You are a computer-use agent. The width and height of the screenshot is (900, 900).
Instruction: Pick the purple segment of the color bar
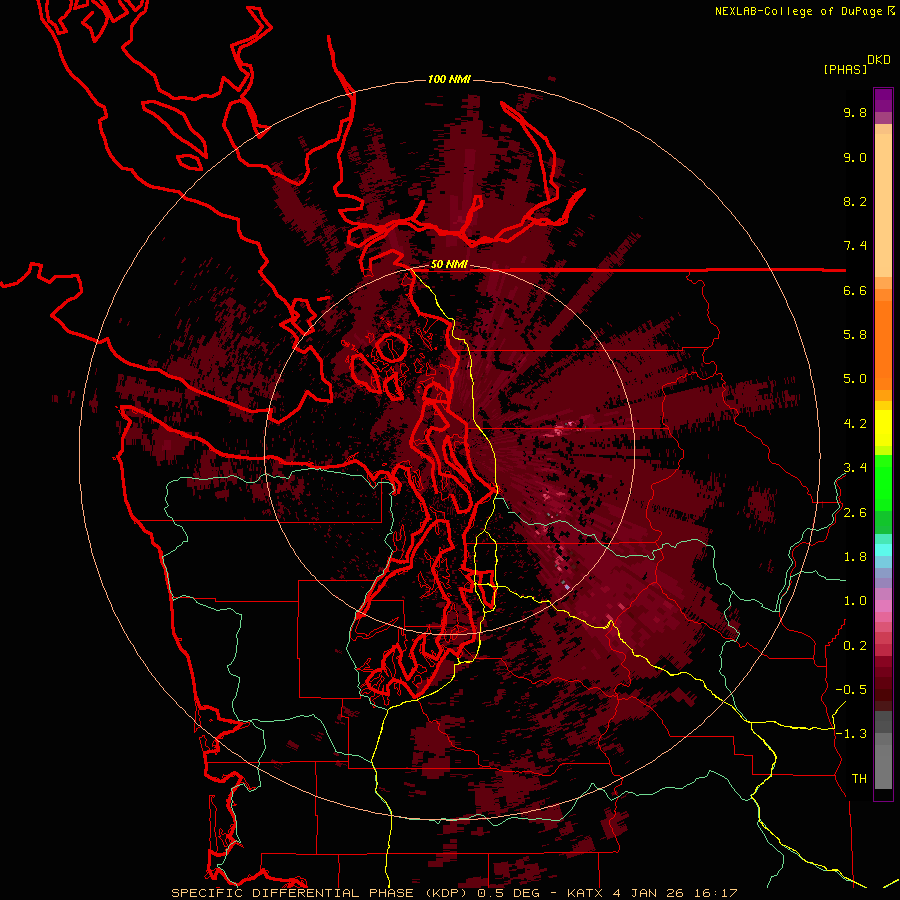point(883,101)
